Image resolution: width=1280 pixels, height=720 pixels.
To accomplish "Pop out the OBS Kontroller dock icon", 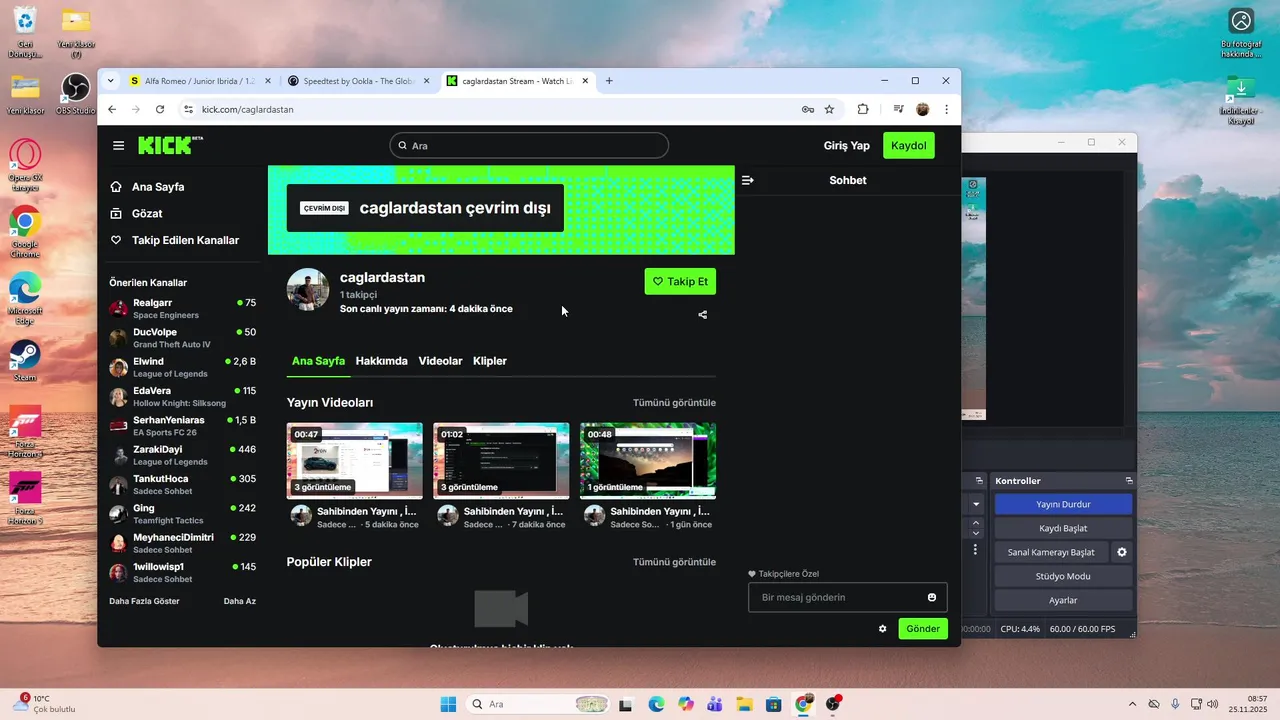I will pyautogui.click(x=1129, y=481).
